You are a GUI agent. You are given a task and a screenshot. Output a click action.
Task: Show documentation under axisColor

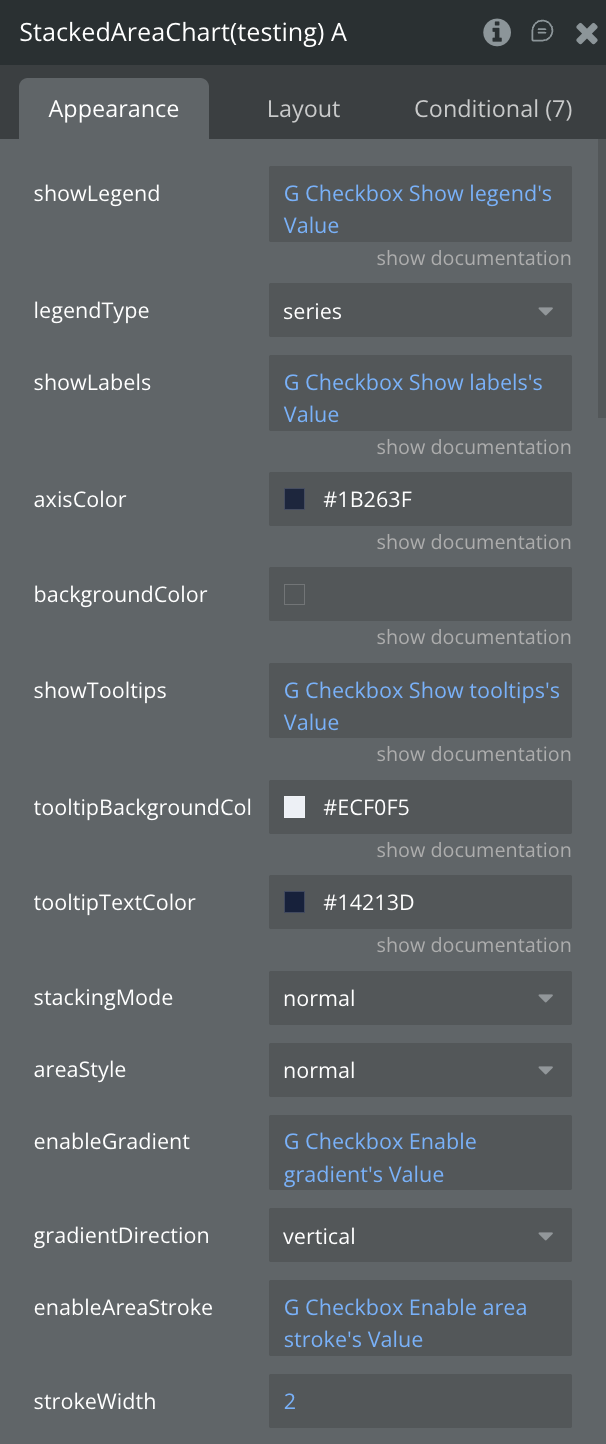click(473, 542)
